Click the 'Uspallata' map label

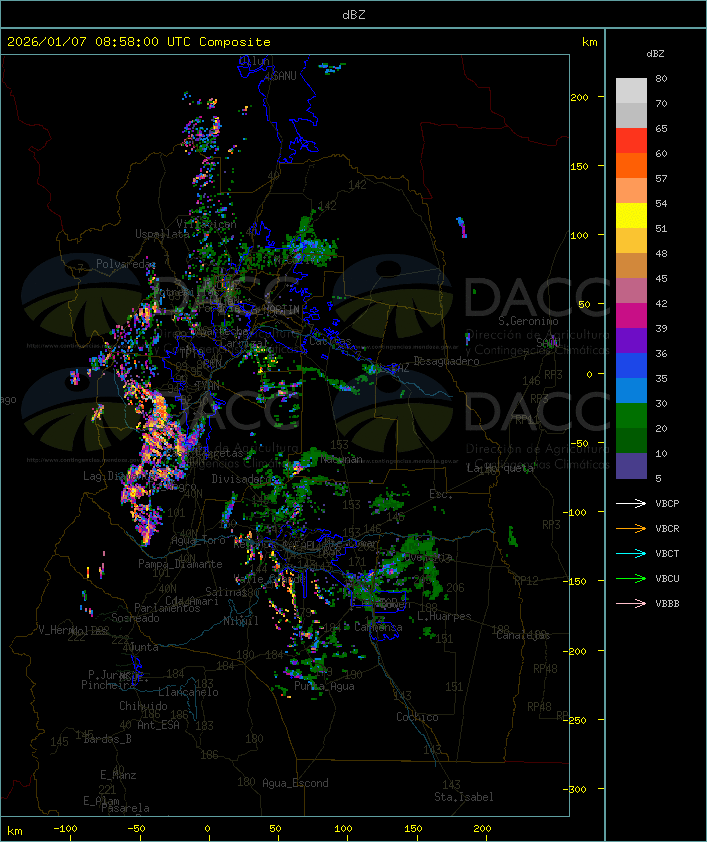(162, 234)
